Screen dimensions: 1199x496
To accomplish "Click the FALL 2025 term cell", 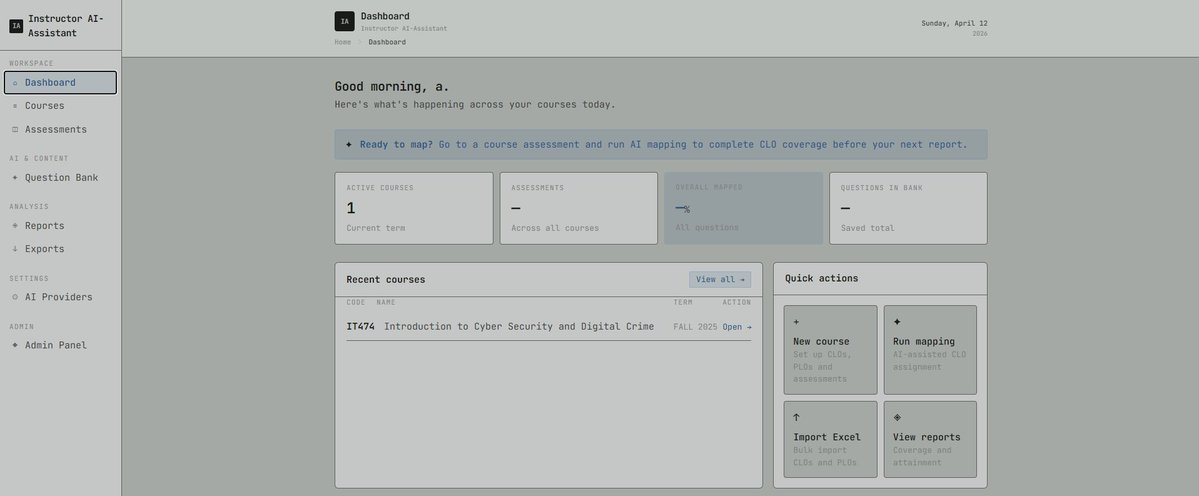I will point(695,327).
